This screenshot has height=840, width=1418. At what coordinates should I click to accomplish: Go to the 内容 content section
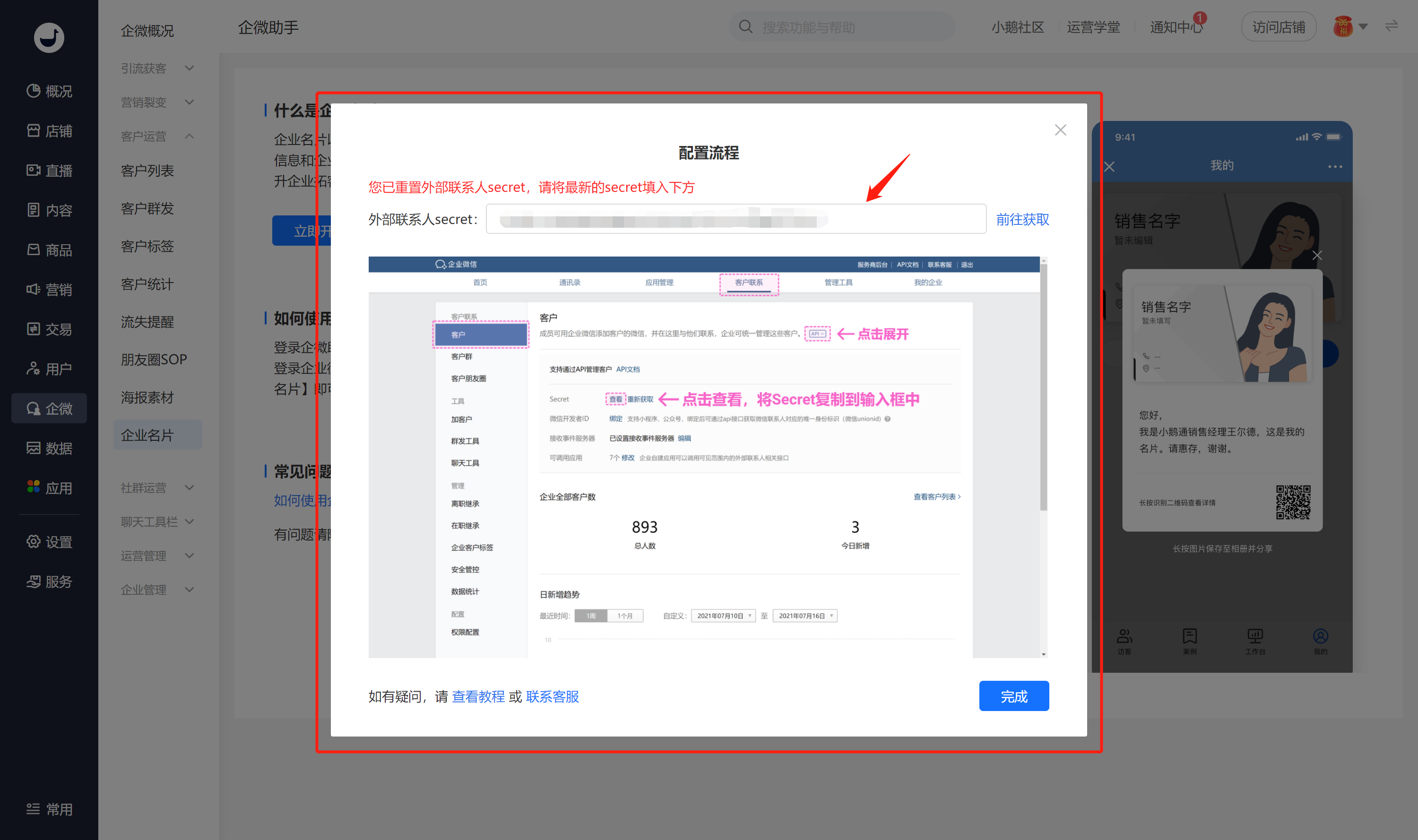(49, 210)
